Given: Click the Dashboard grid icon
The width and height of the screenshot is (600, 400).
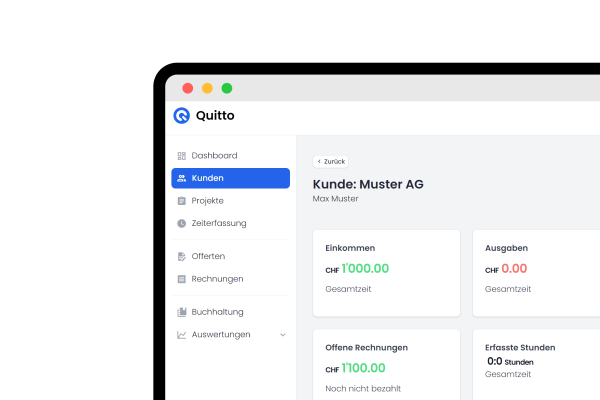Looking at the screenshot, I should pyautogui.click(x=181, y=156).
